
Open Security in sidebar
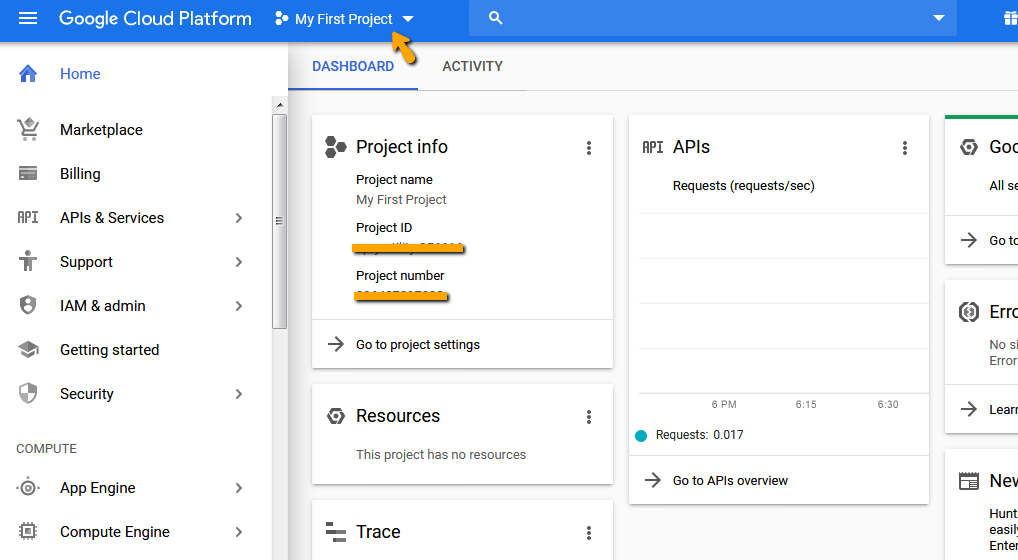[x=86, y=394]
